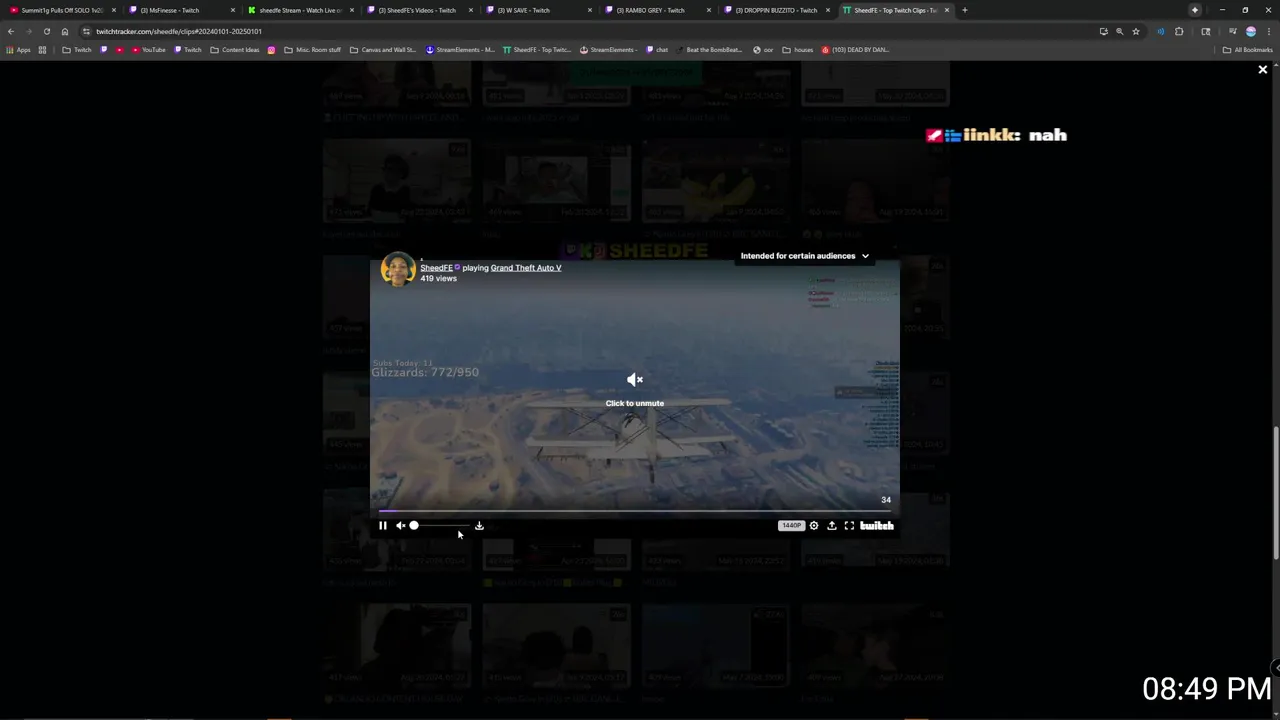Open a new browser tab
The height and width of the screenshot is (720, 1280).
tap(964, 10)
